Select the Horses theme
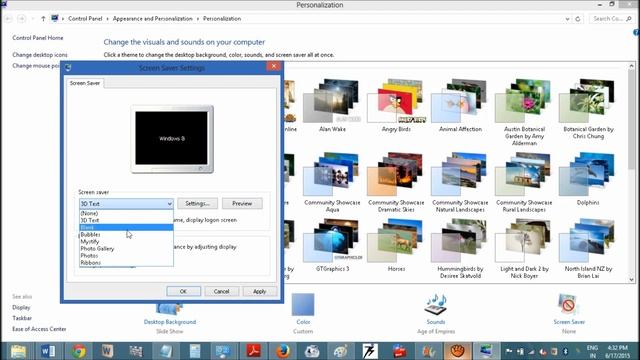Viewport: 640px width, 360px height. click(x=396, y=245)
